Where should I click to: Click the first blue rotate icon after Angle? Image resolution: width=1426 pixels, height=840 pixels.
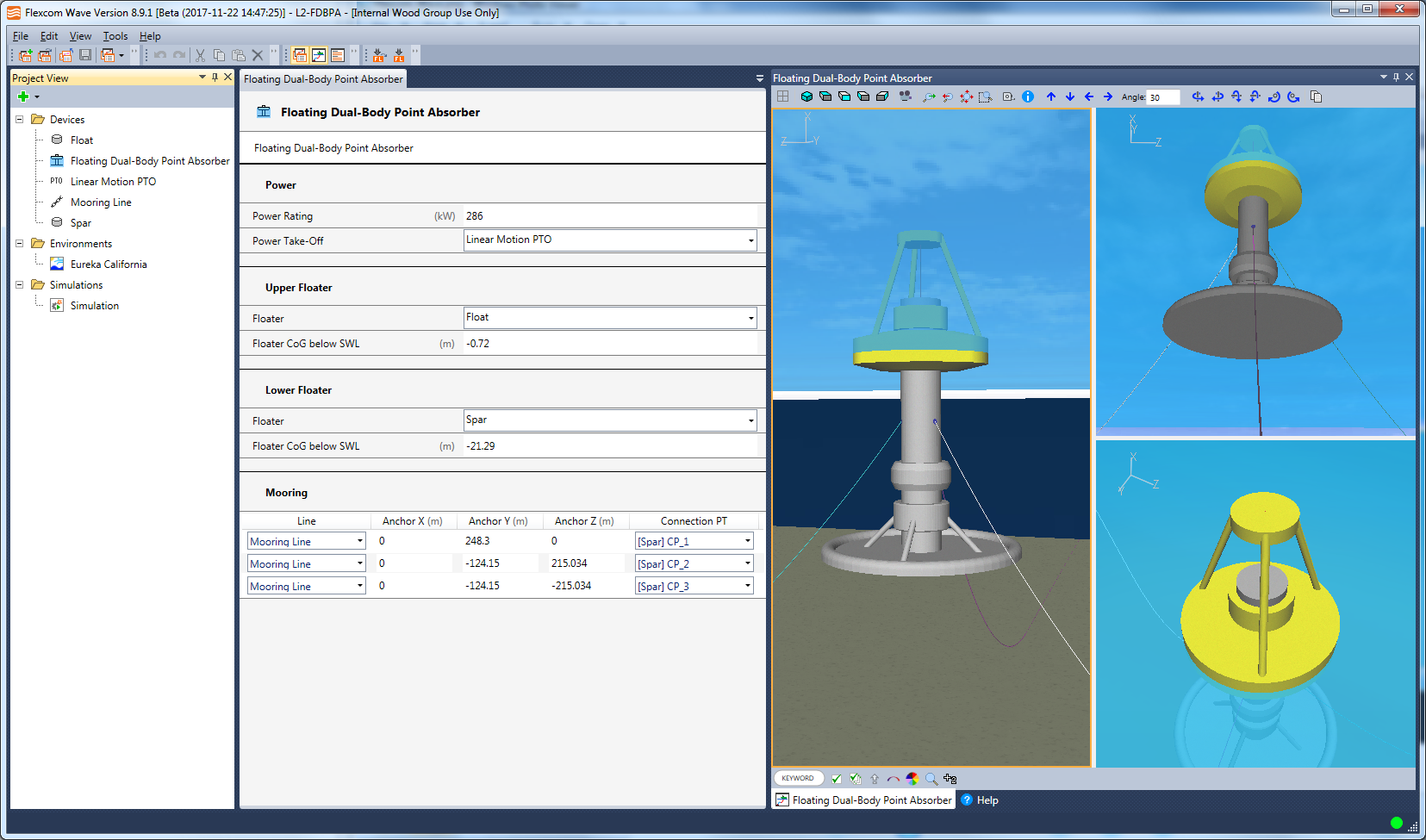click(x=1198, y=96)
